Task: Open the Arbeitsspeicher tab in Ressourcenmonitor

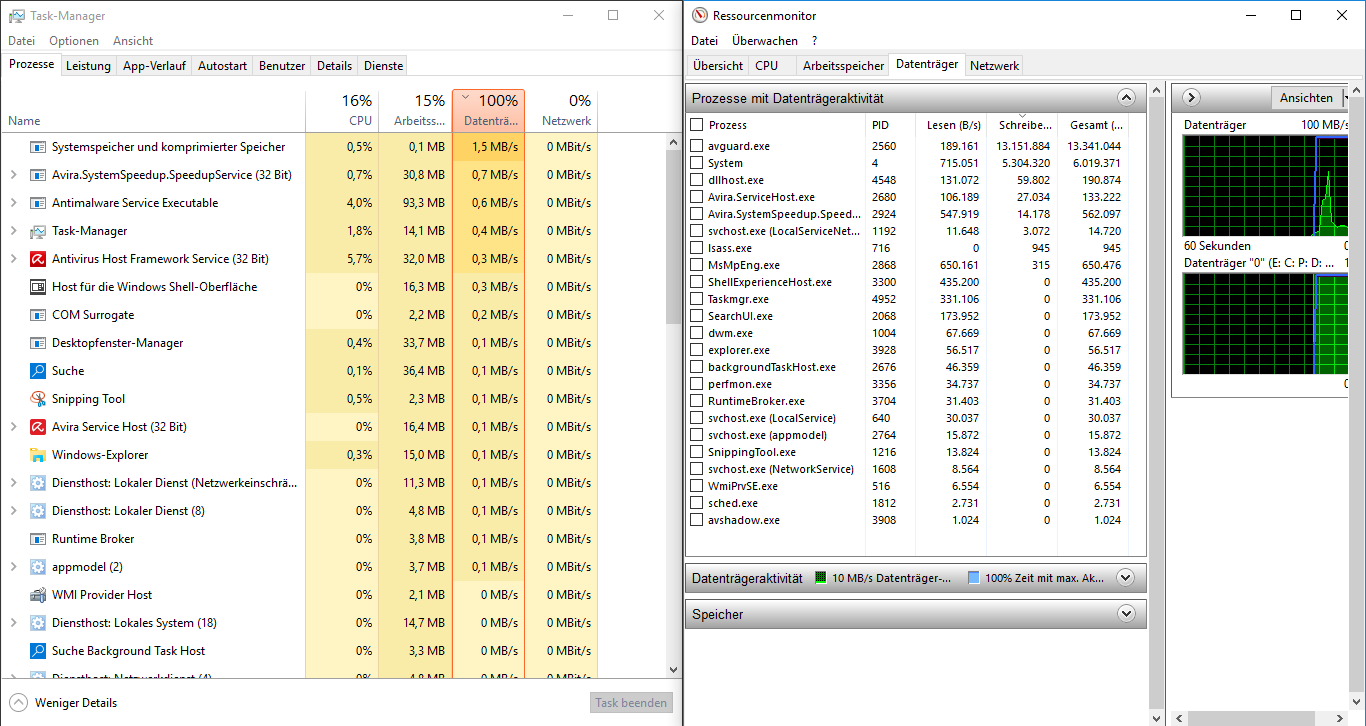Action: pyautogui.click(x=843, y=66)
